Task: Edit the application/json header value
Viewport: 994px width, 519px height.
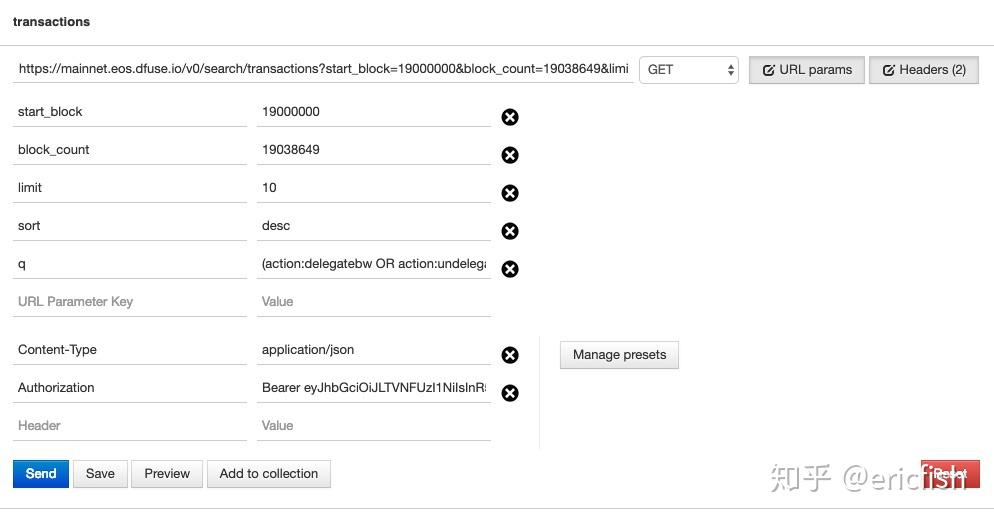Action: click(x=374, y=350)
